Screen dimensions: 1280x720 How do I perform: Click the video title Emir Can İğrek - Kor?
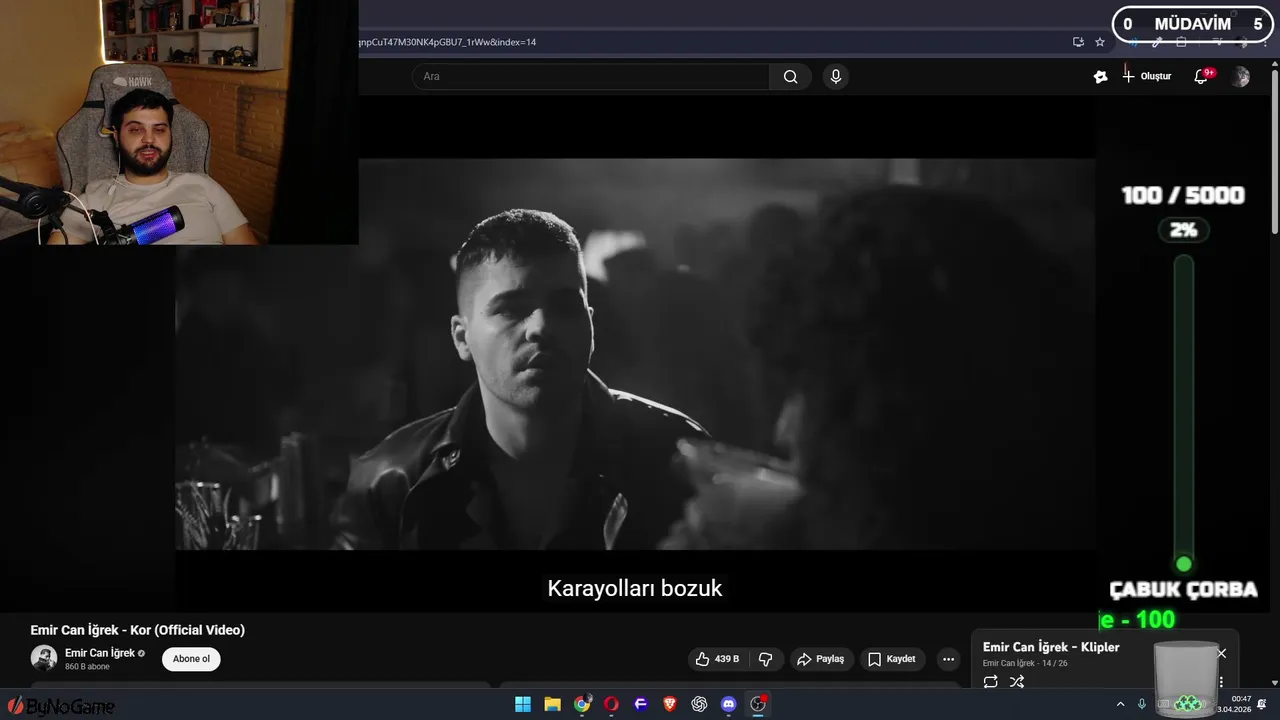coord(138,630)
